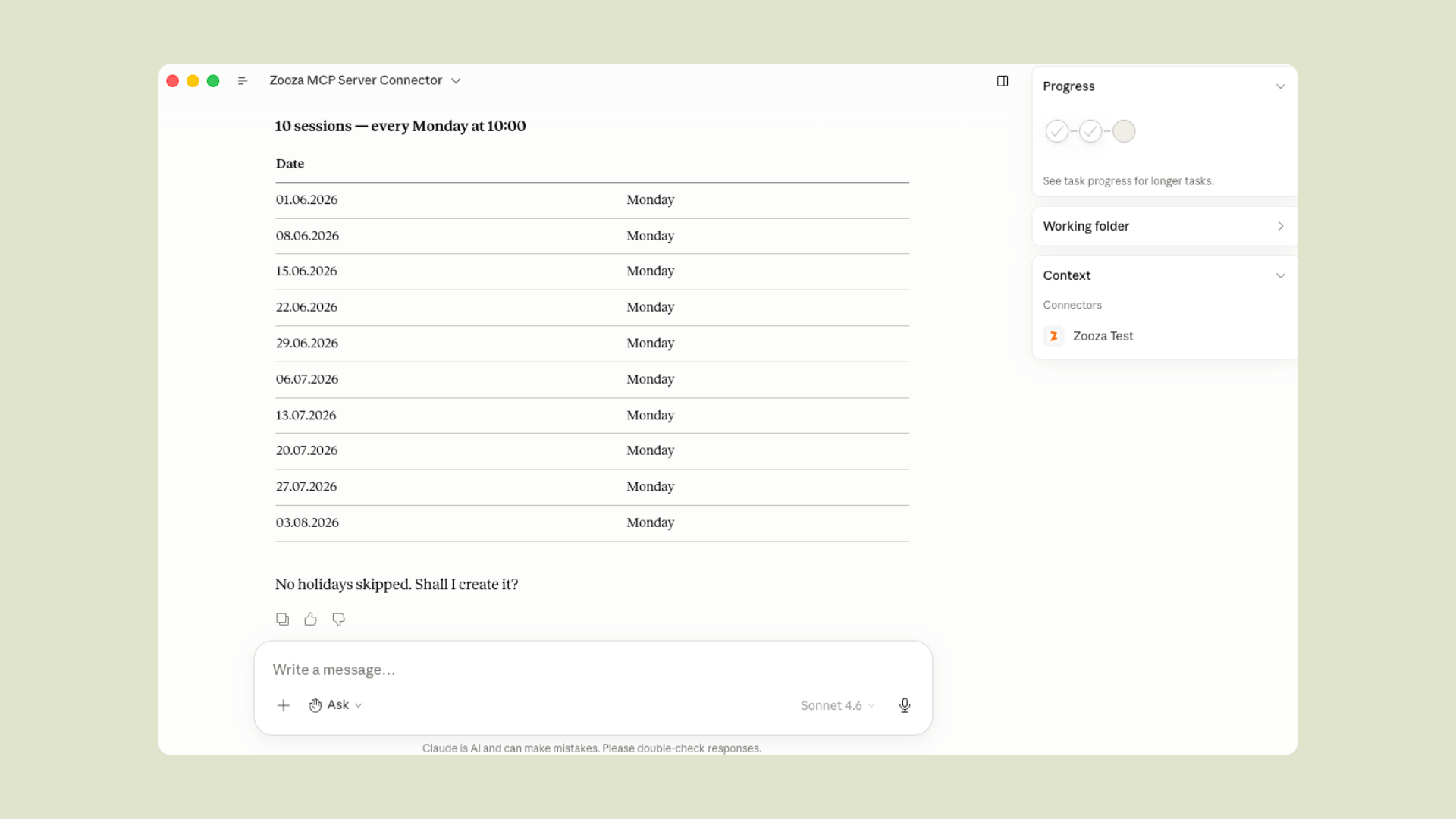The image size is (1456, 819).
Task: Click the Date column header
Action: click(x=290, y=164)
